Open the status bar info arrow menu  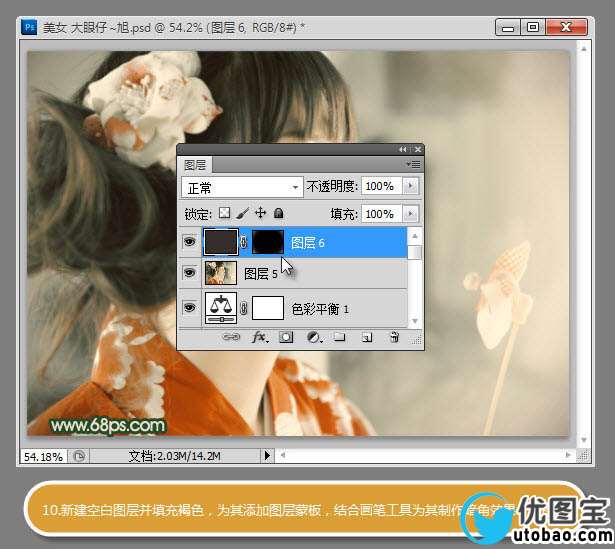(267, 456)
